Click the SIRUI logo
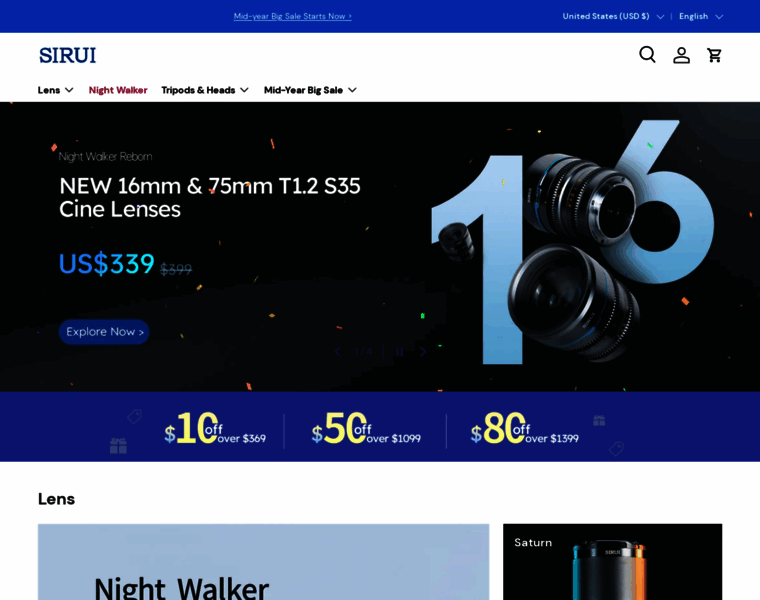The image size is (760, 600). point(67,55)
